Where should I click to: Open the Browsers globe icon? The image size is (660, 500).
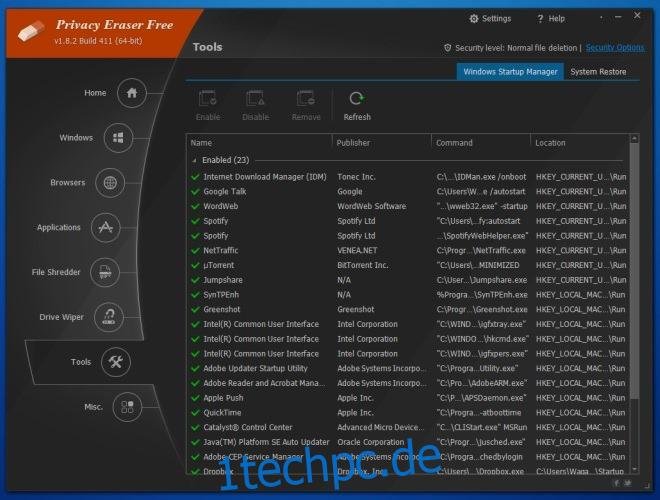110,183
